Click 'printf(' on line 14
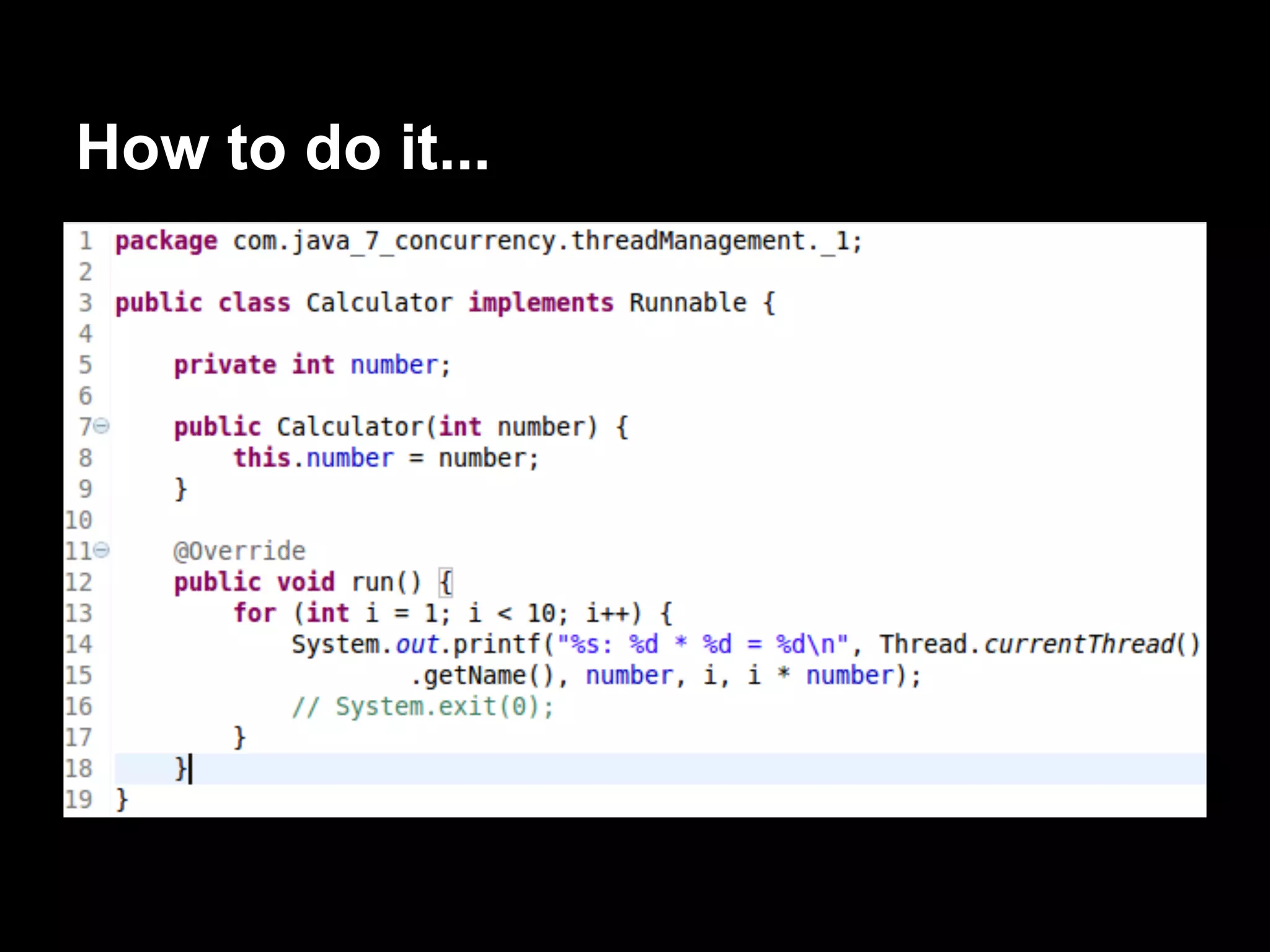This screenshot has height=952, width=1270. [504, 644]
